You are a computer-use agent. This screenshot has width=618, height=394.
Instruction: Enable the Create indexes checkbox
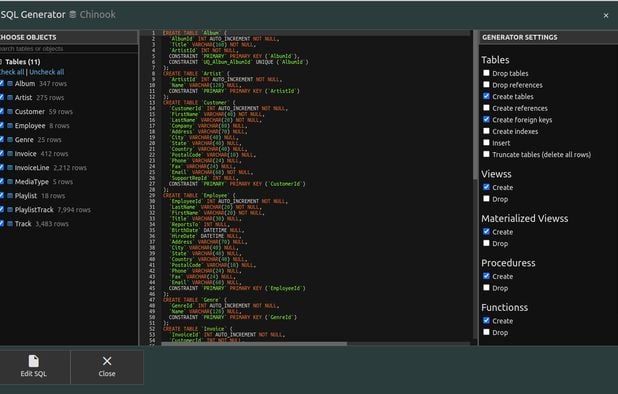(x=486, y=131)
